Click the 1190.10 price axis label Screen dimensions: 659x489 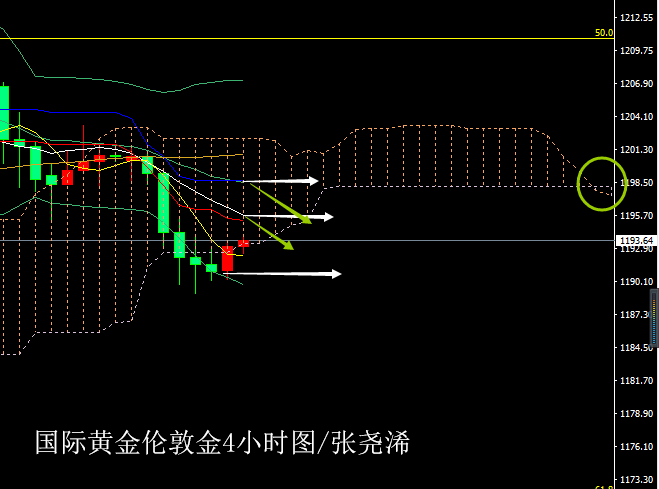637,281
